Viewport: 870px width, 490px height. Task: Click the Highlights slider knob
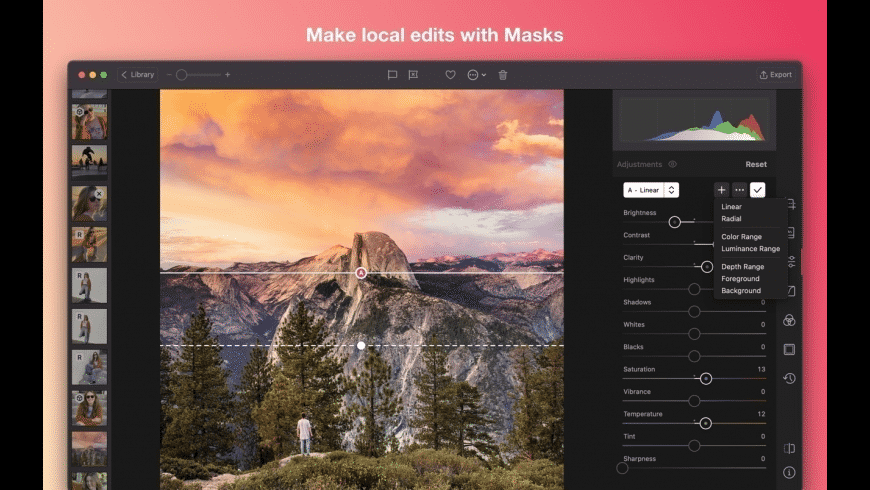click(x=694, y=289)
